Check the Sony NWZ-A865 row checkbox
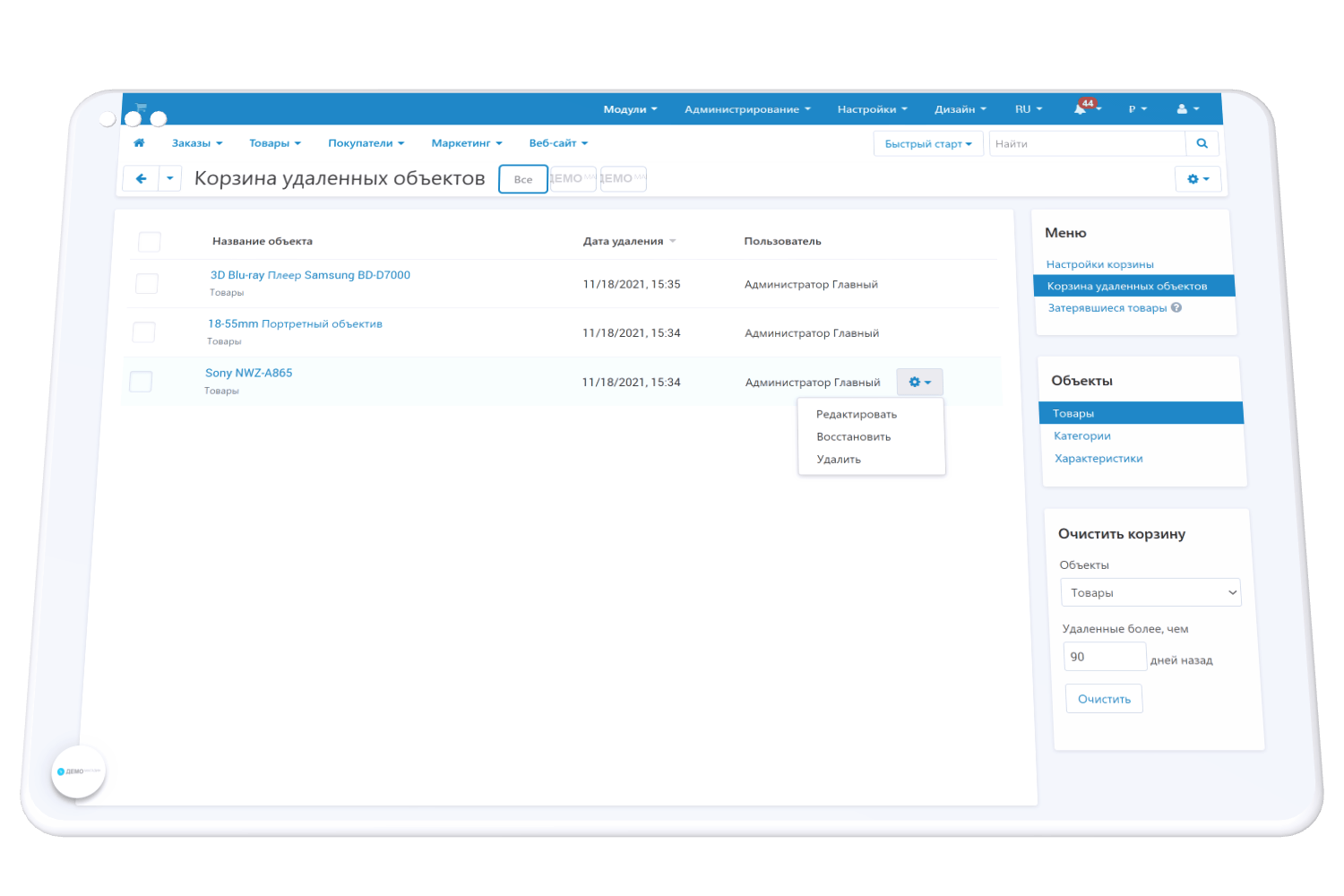Viewport: 1344px width, 896px height. click(x=141, y=382)
